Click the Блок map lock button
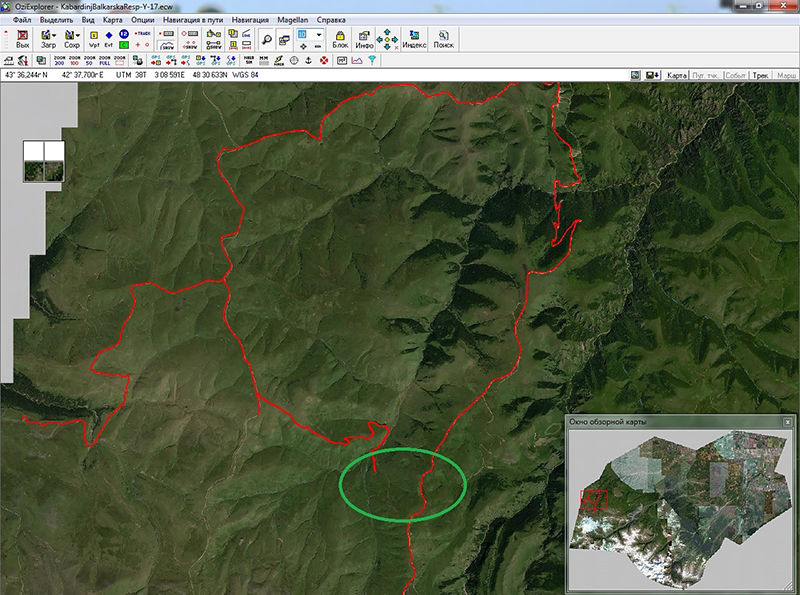Screen dimensions: 800x595 pos(340,39)
